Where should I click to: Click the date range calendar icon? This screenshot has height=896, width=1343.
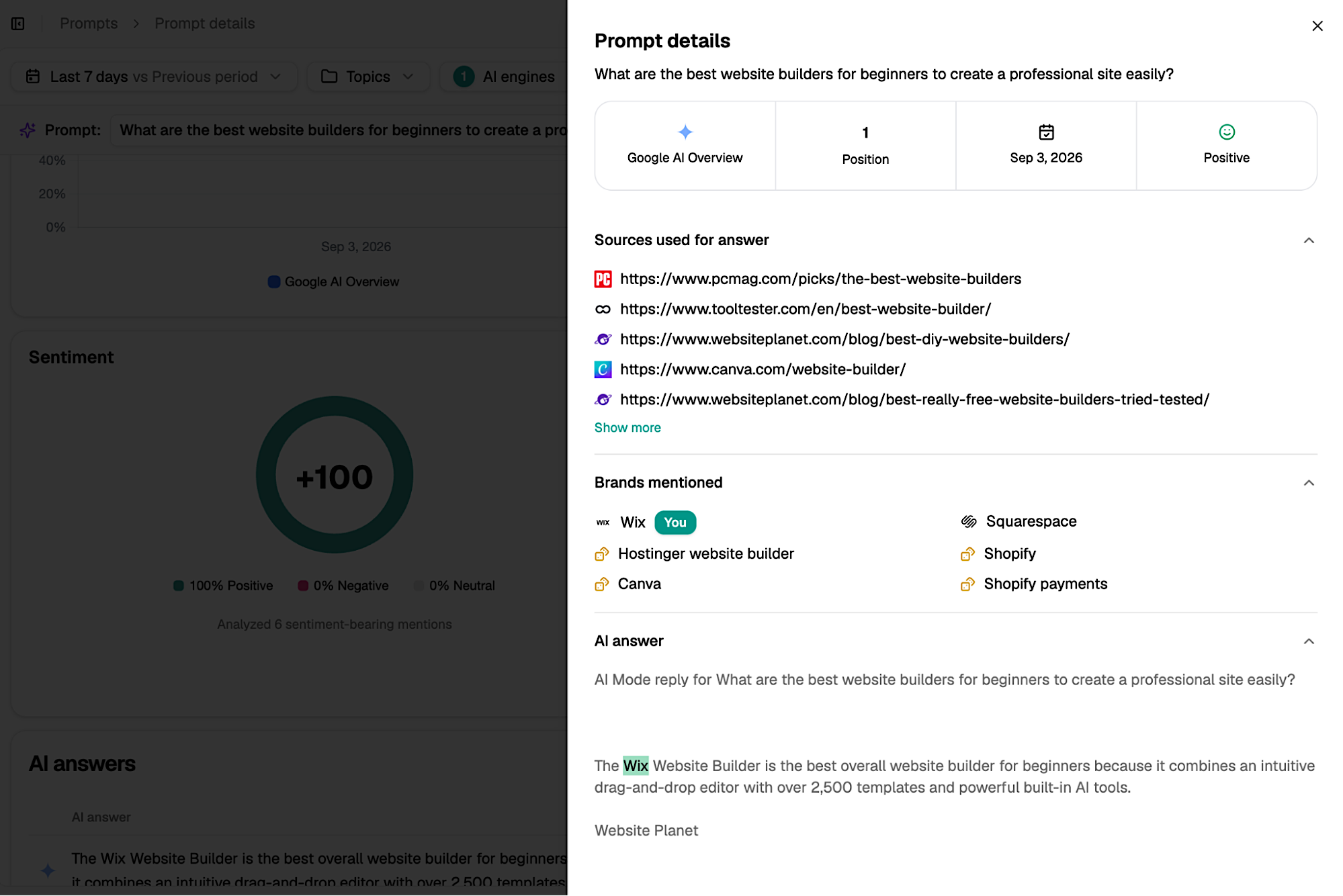33,76
